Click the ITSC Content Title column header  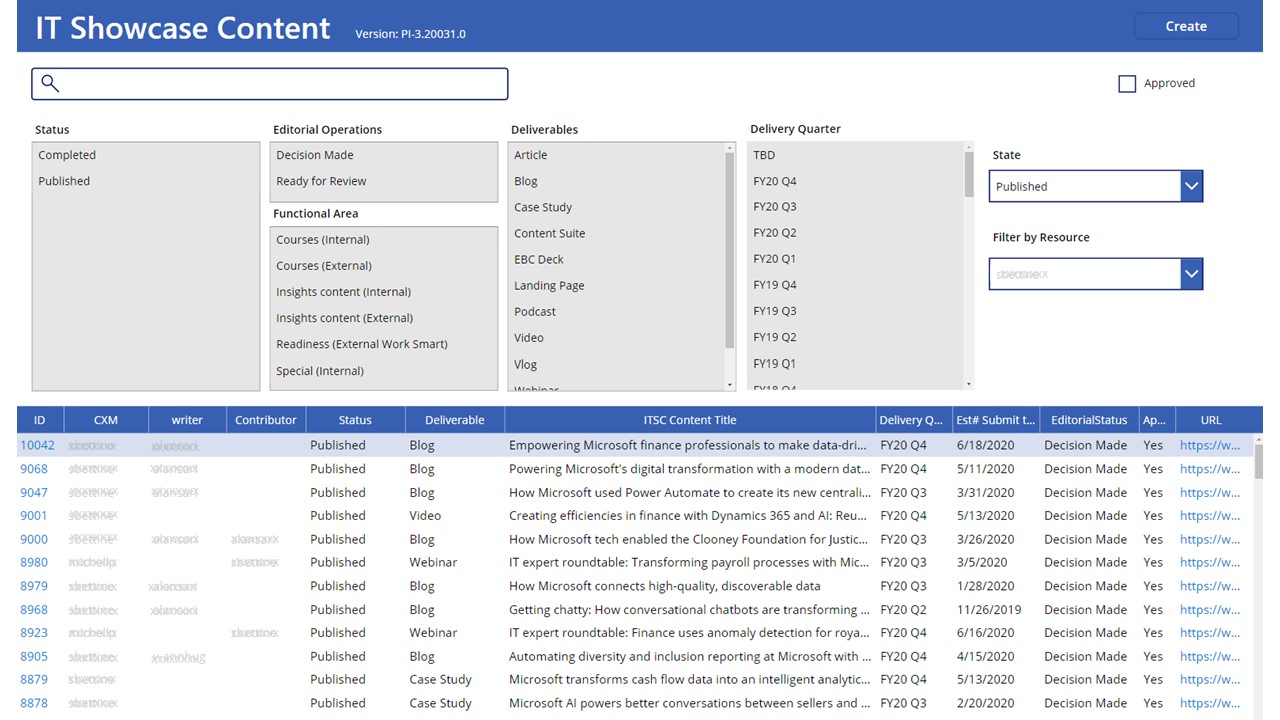click(690, 420)
